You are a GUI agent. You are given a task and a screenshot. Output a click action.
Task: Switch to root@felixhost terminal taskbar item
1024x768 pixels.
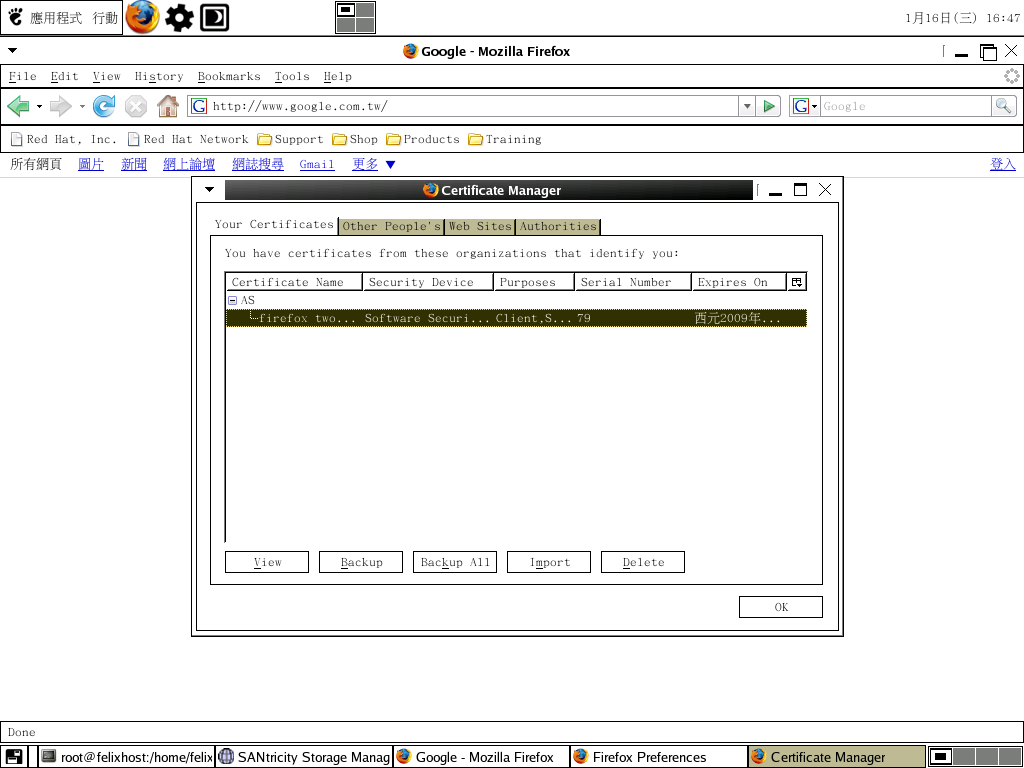(x=127, y=757)
